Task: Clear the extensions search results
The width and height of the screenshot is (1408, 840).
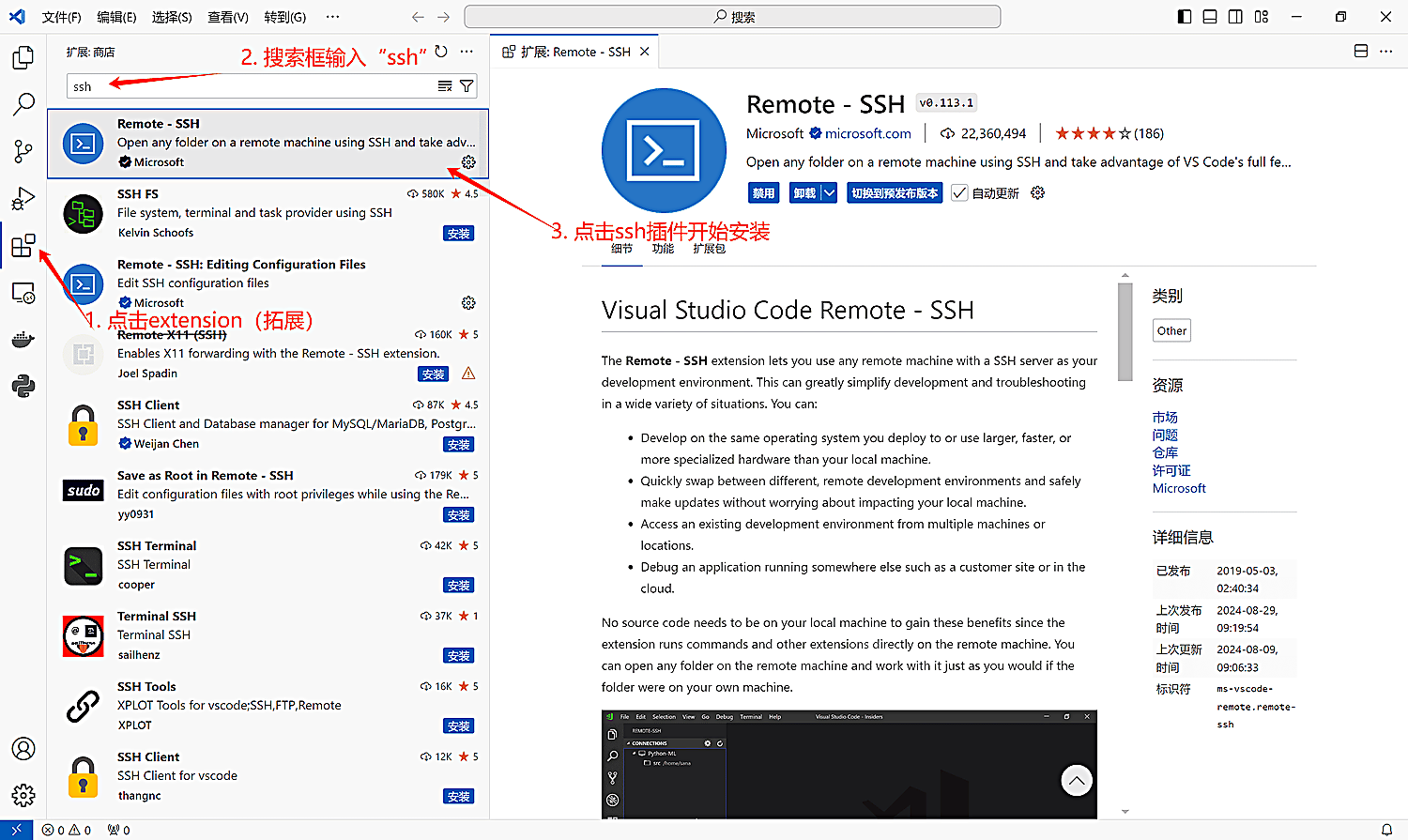Action: click(x=445, y=86)
